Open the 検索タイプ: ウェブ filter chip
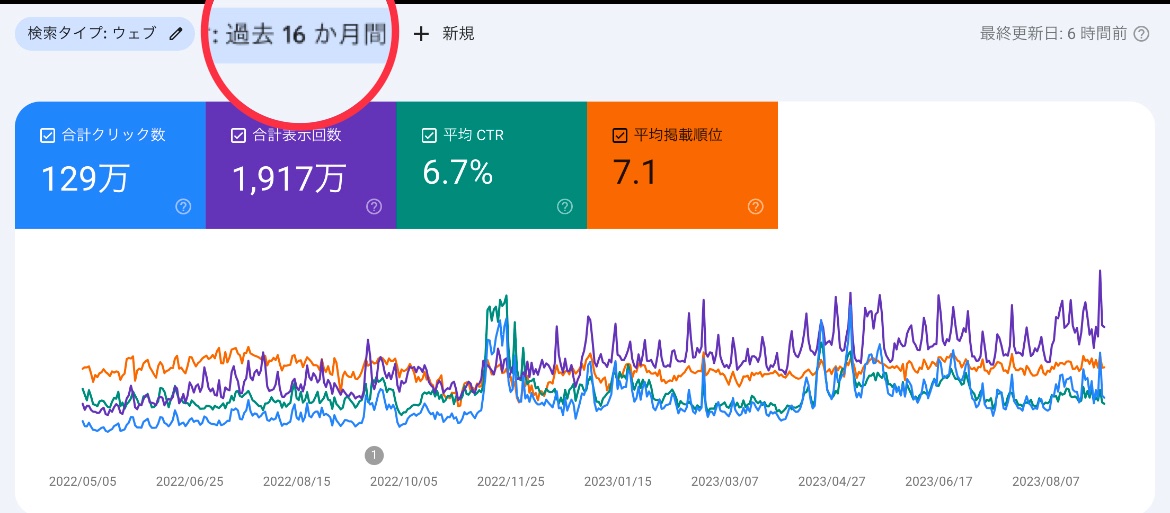The image size is (1170, 513). coord(104,34)
